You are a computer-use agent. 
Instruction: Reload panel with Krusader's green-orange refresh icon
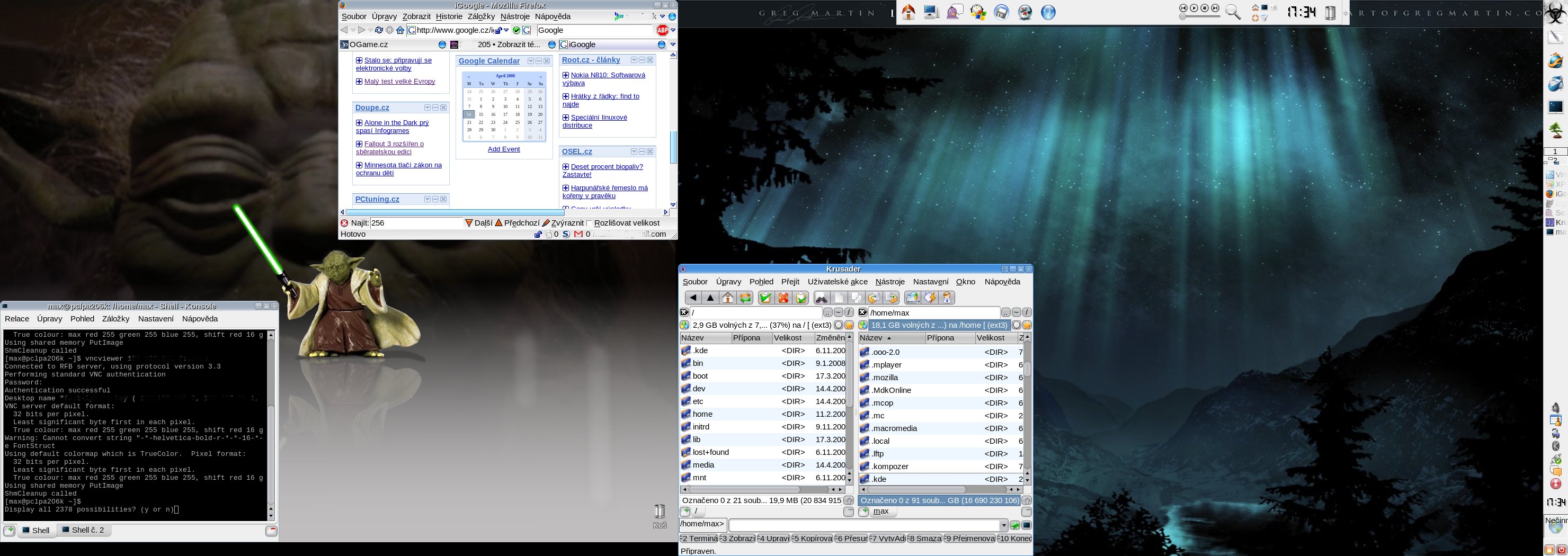click(746, 298)
